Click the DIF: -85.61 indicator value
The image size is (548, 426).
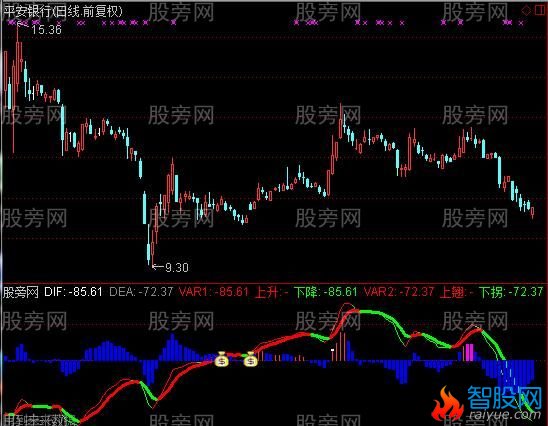73,291
